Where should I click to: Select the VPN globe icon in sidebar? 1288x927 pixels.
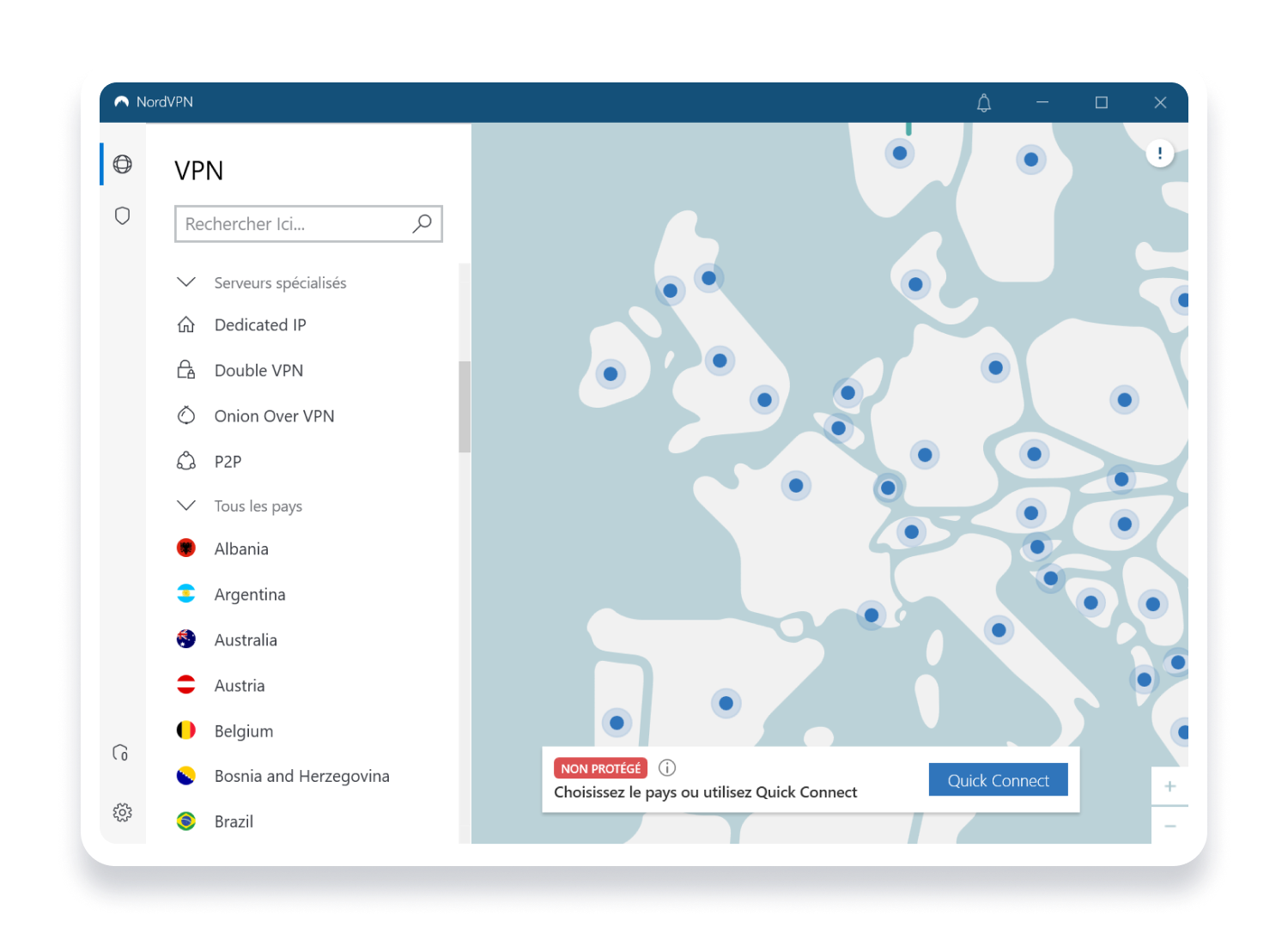click(x=121, y=165)
